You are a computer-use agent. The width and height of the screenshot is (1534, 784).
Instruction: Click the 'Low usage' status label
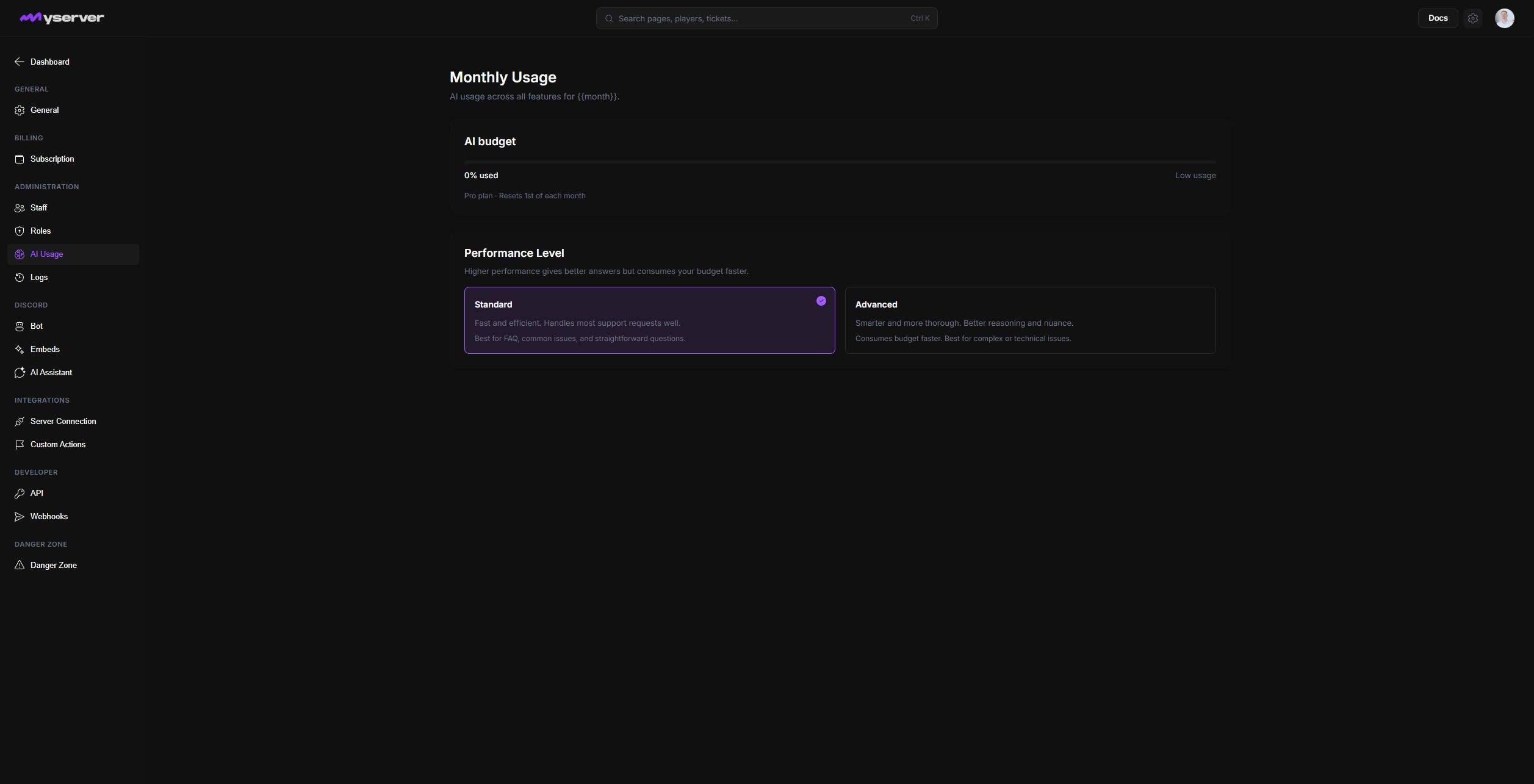pos(1195,176)
